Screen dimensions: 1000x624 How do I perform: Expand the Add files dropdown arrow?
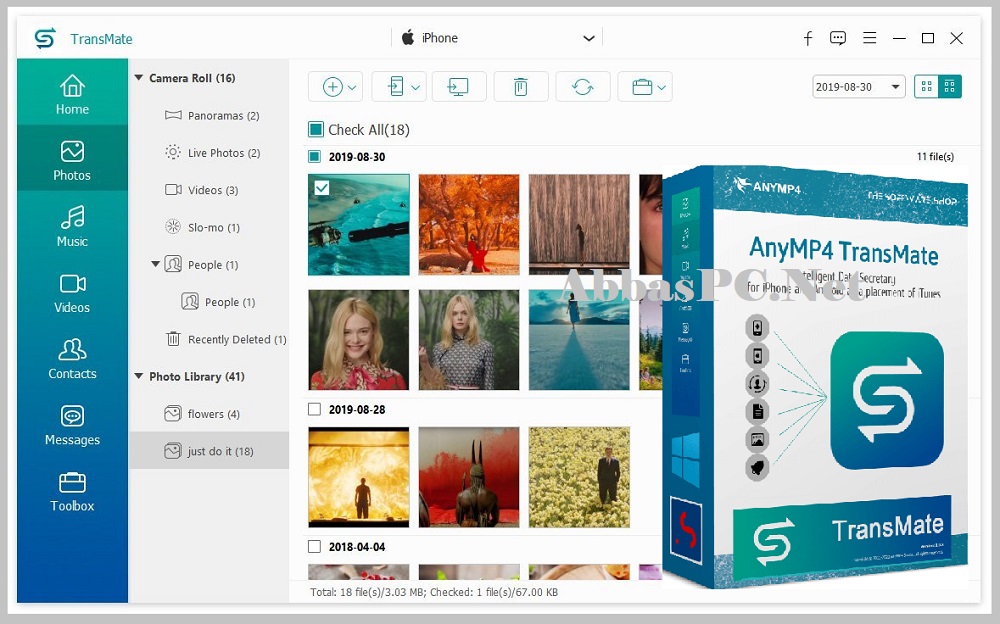(x=352, y=87)
